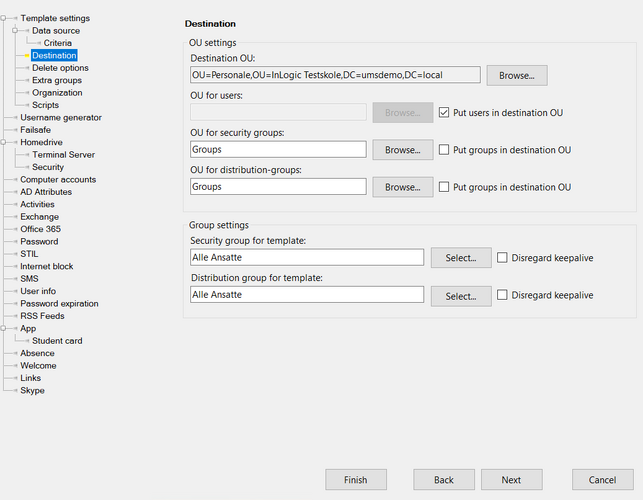
Task: Browse for the Destination OU
Action: click(x=517, y=75)
